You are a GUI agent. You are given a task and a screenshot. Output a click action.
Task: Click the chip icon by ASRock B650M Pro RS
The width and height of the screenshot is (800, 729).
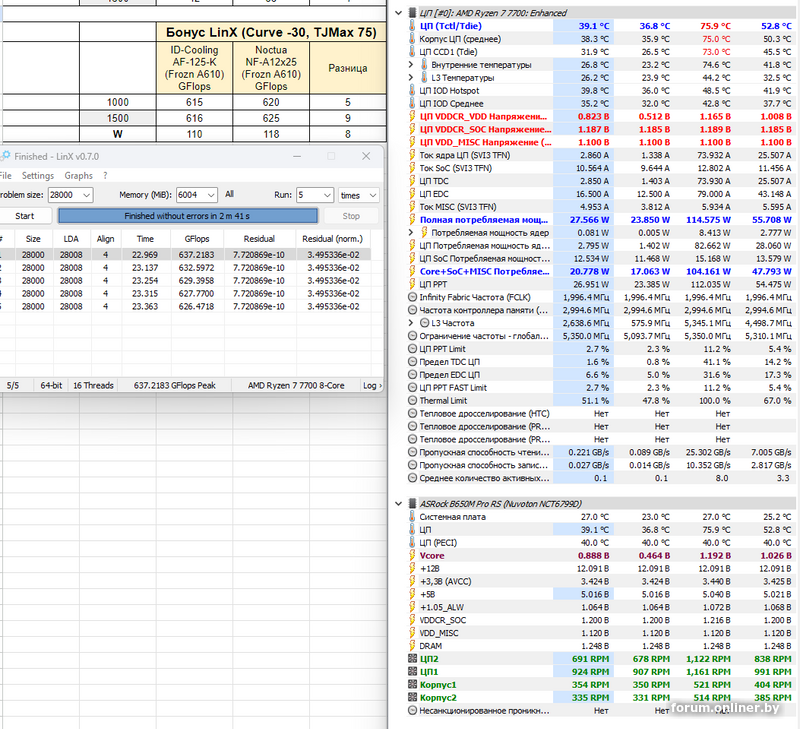click(410, 503)
